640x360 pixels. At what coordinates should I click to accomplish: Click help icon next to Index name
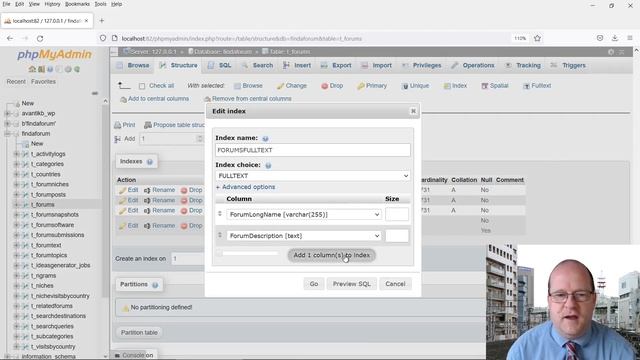265,139
